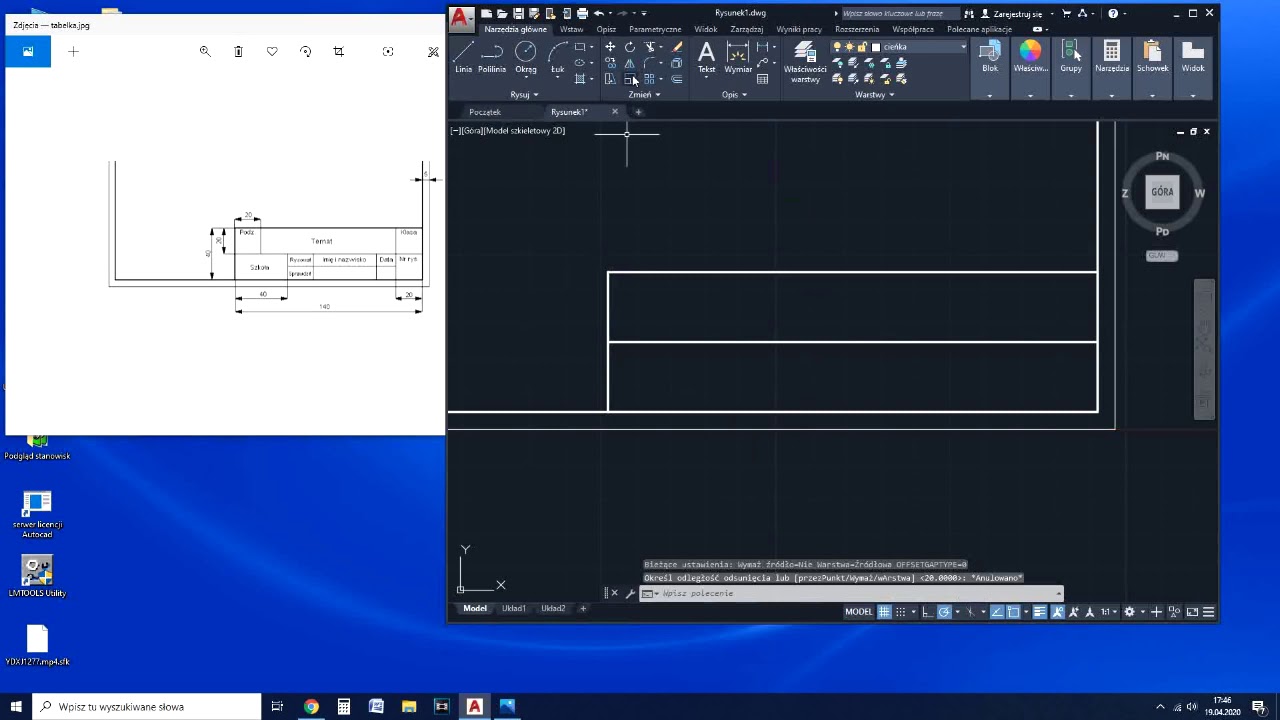
Task: Toggle 2D object snap in status bar
Action: click(x=1013, y=612)
